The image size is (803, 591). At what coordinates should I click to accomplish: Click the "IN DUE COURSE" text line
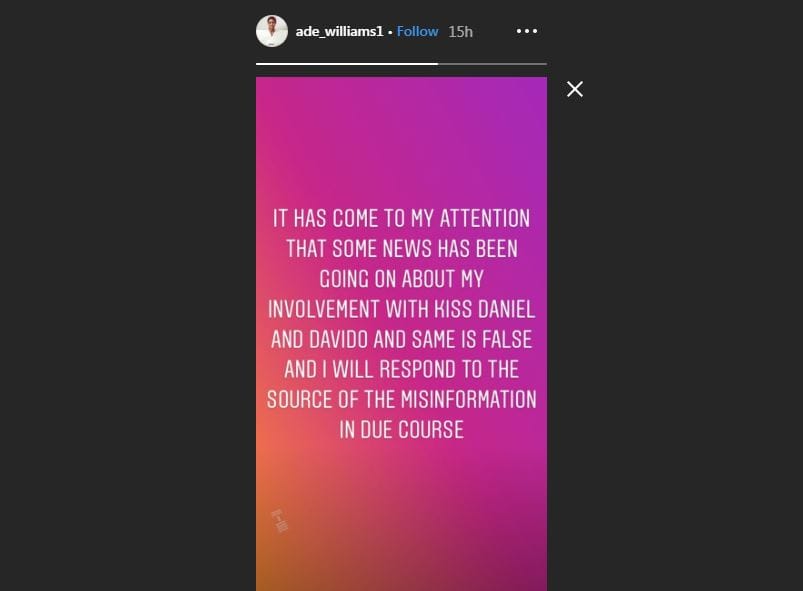tap(401, 430)
